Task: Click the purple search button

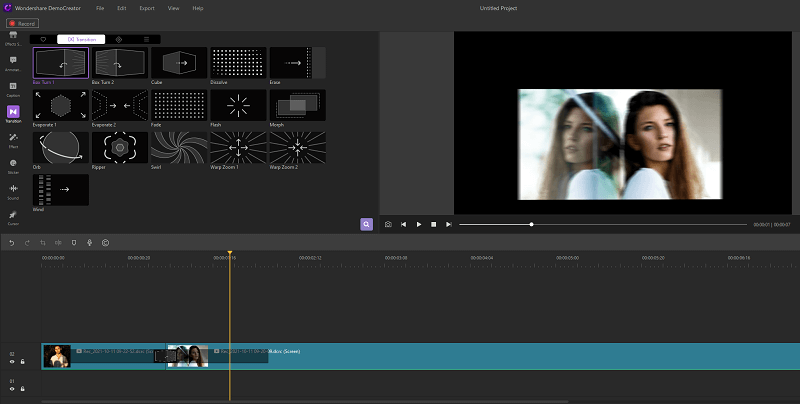Action: [366, 224]
